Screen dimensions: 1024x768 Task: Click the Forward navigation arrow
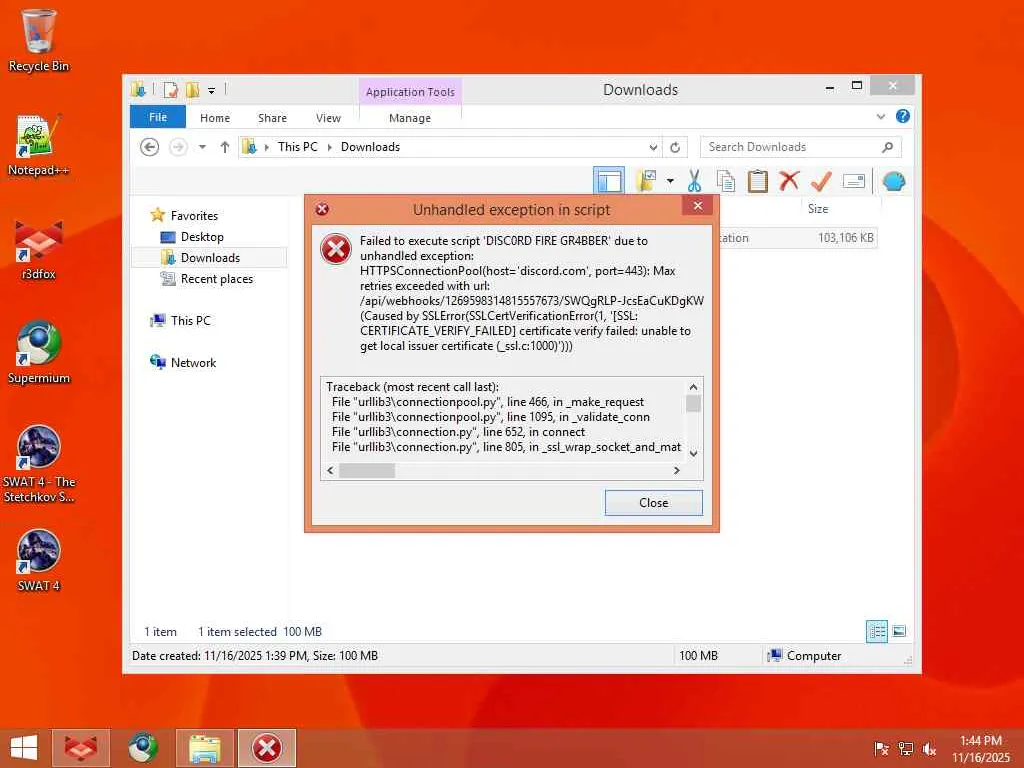178,147
